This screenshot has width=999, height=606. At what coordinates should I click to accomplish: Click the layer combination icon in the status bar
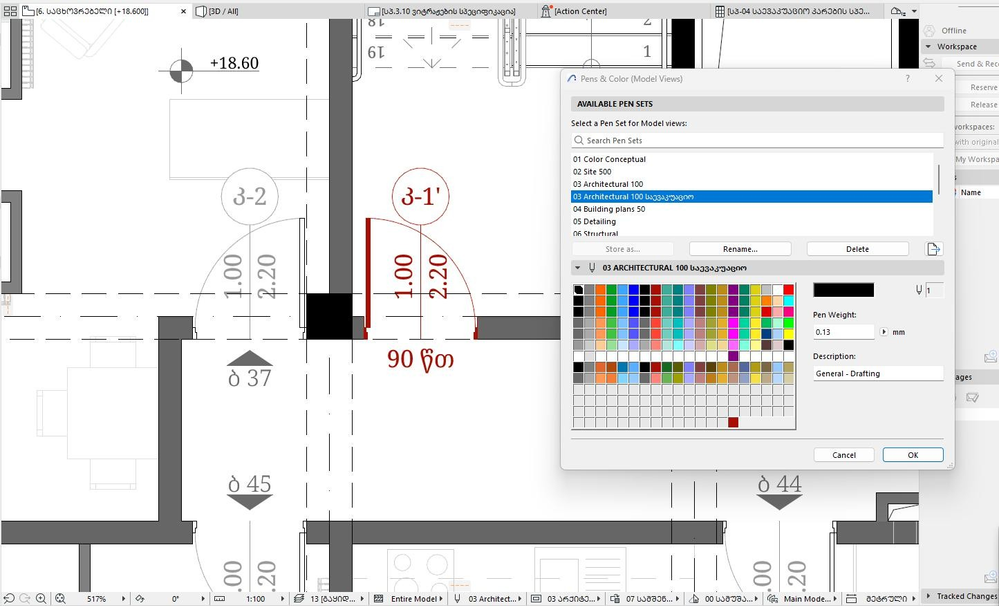pos(299,599)
